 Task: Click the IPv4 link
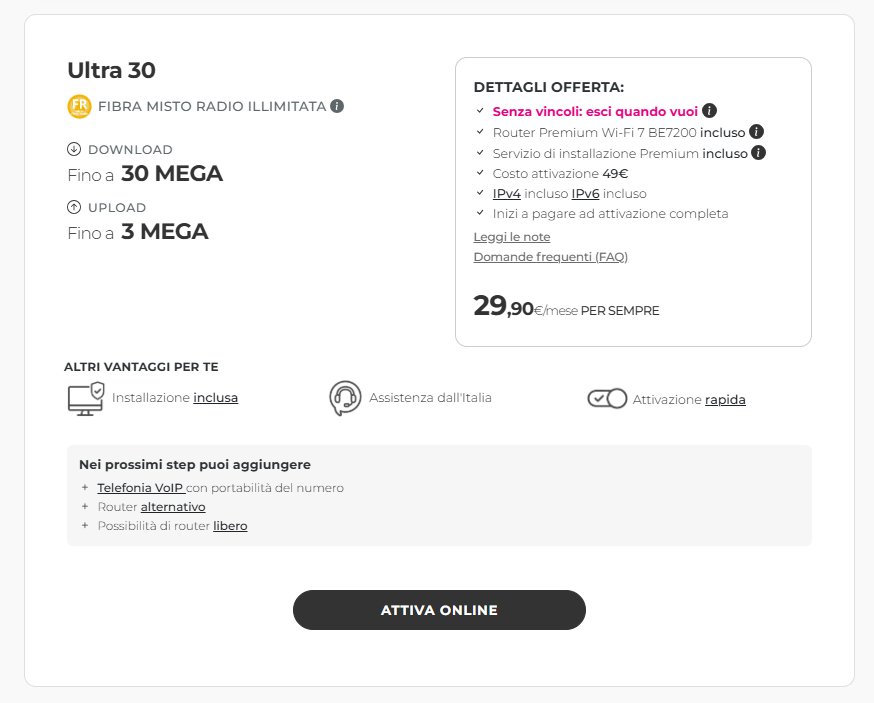click(507, 193)
